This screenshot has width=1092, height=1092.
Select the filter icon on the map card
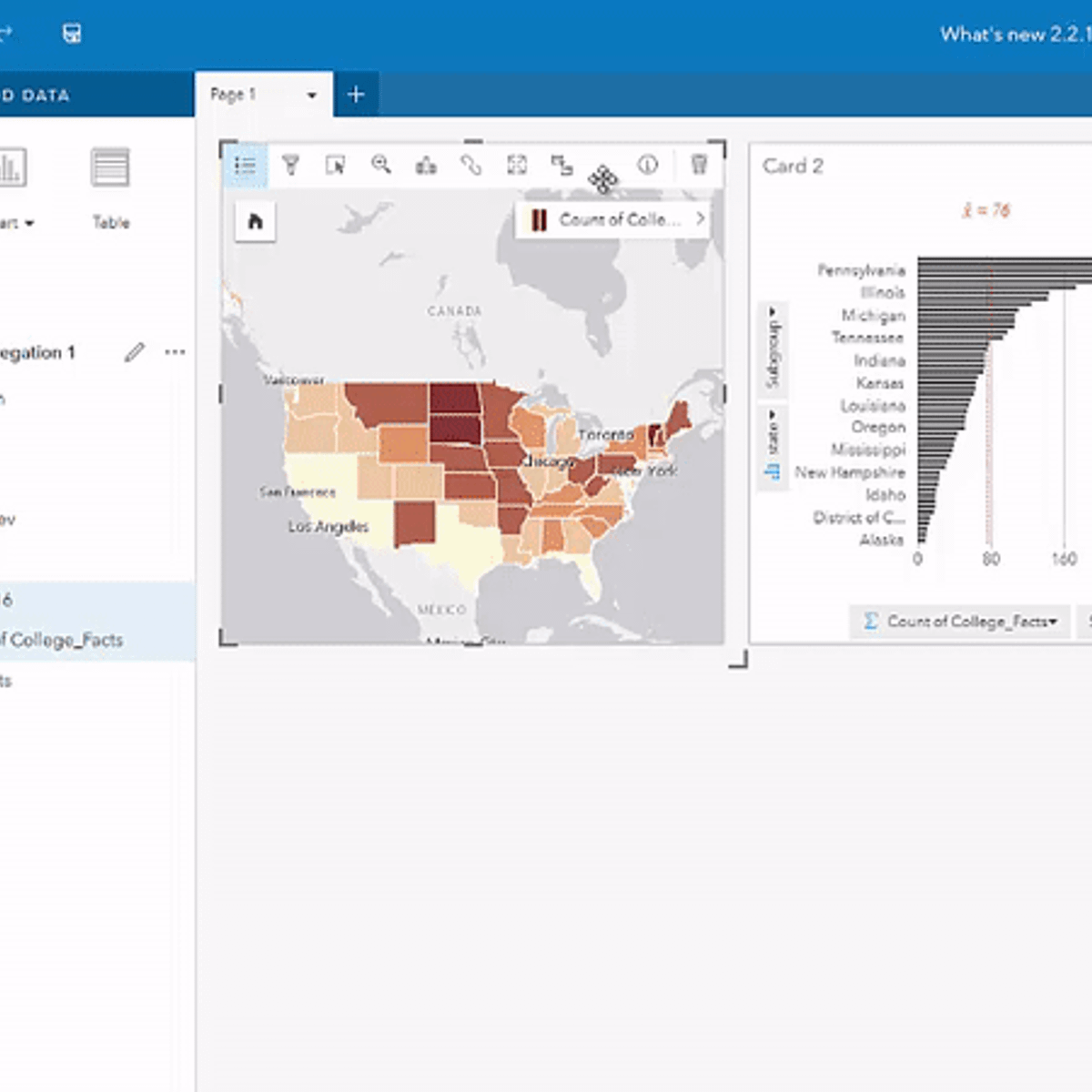(291, 165)
